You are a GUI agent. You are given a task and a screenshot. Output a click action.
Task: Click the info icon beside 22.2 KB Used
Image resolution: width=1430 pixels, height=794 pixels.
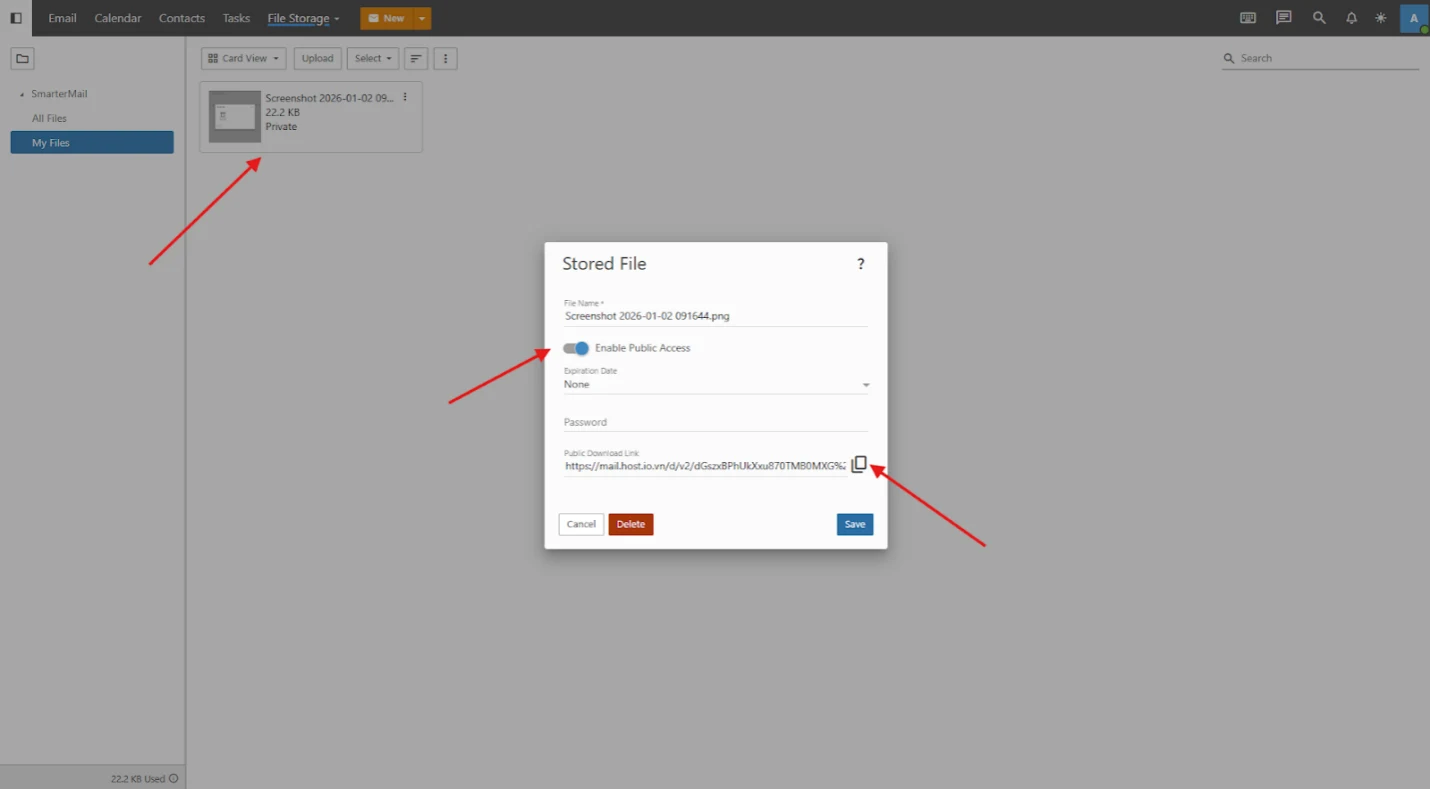click(x=174, y=778)
